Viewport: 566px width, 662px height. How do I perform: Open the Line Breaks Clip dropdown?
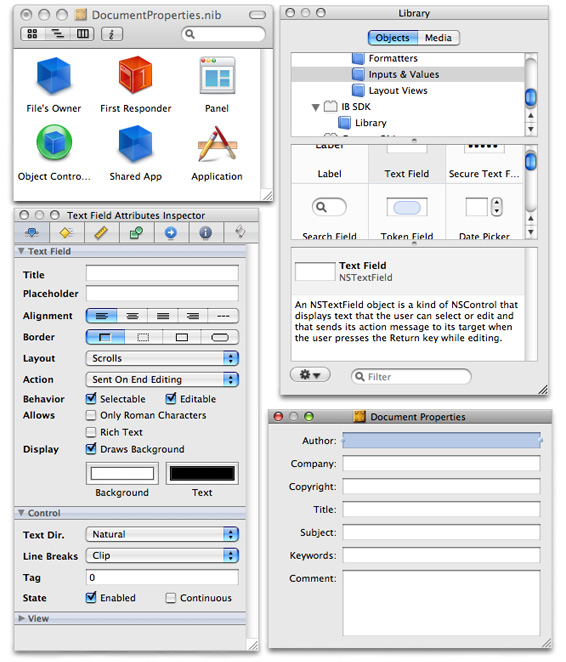coord(162,556)
